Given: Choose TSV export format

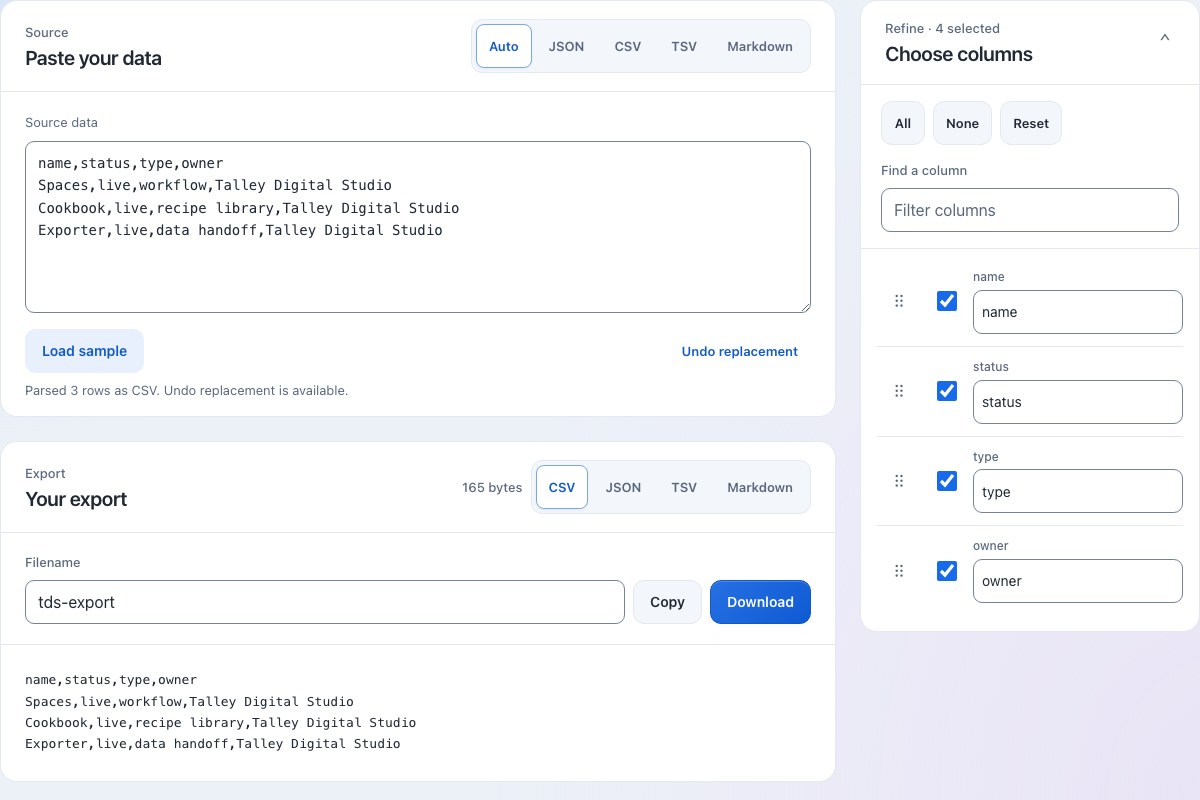Looking at the screenshot, I should (x=684, y=487).
